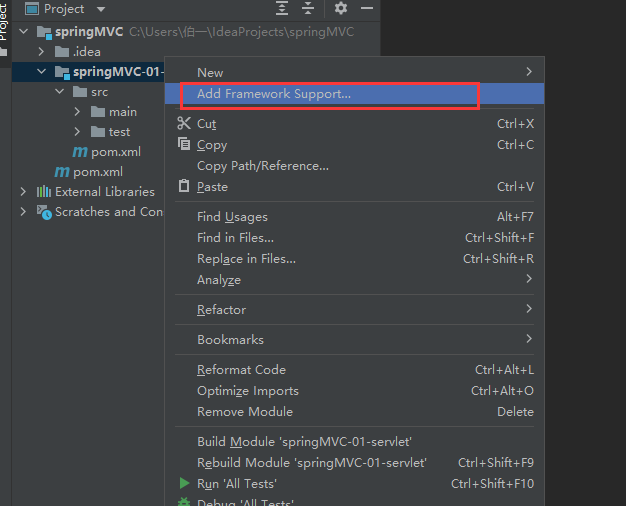Select the springMVC root project

pos(89,32)
